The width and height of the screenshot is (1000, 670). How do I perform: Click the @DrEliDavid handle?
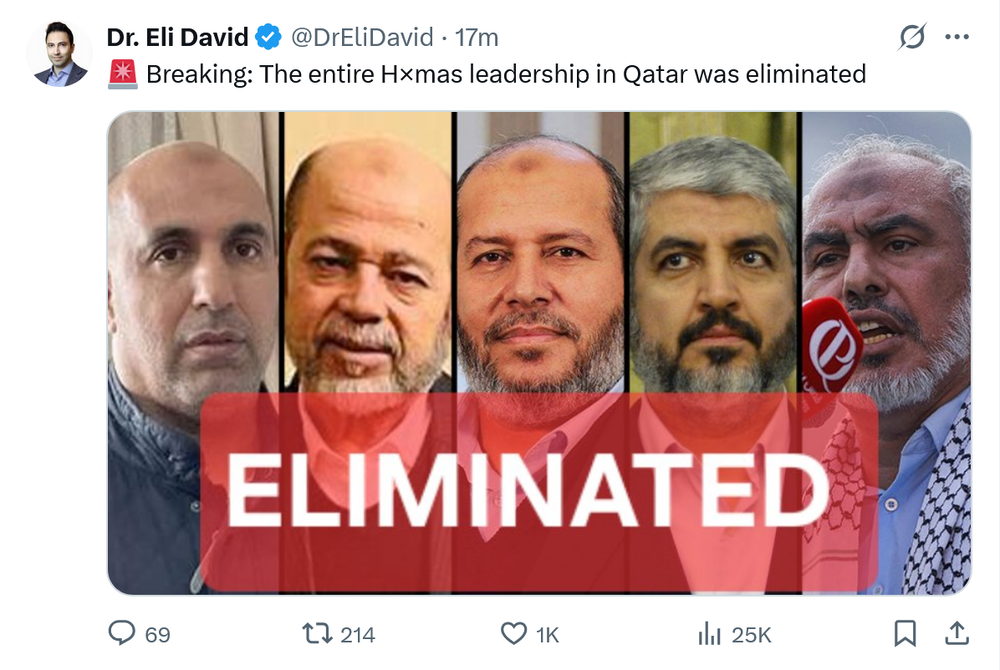(x=362, y=37)
